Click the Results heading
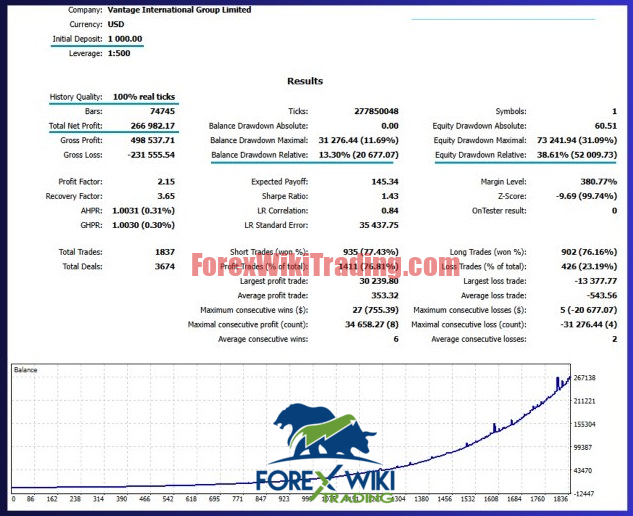This screenshot has height=516, width=633. 305,81
